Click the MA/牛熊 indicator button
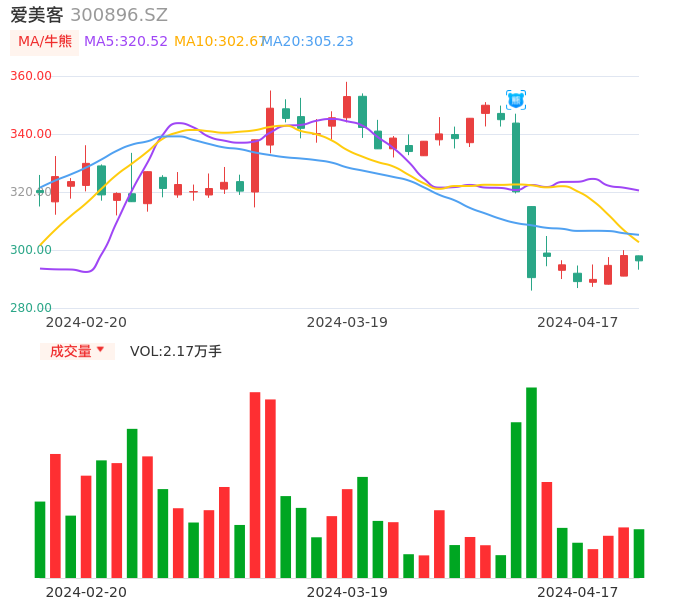This screenshot has width=686, height=606. coord(44,42)
